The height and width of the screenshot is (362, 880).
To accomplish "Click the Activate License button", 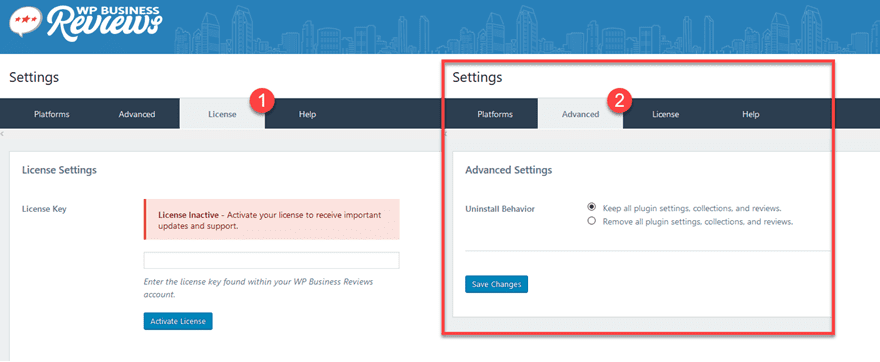I will pos(178,321).
